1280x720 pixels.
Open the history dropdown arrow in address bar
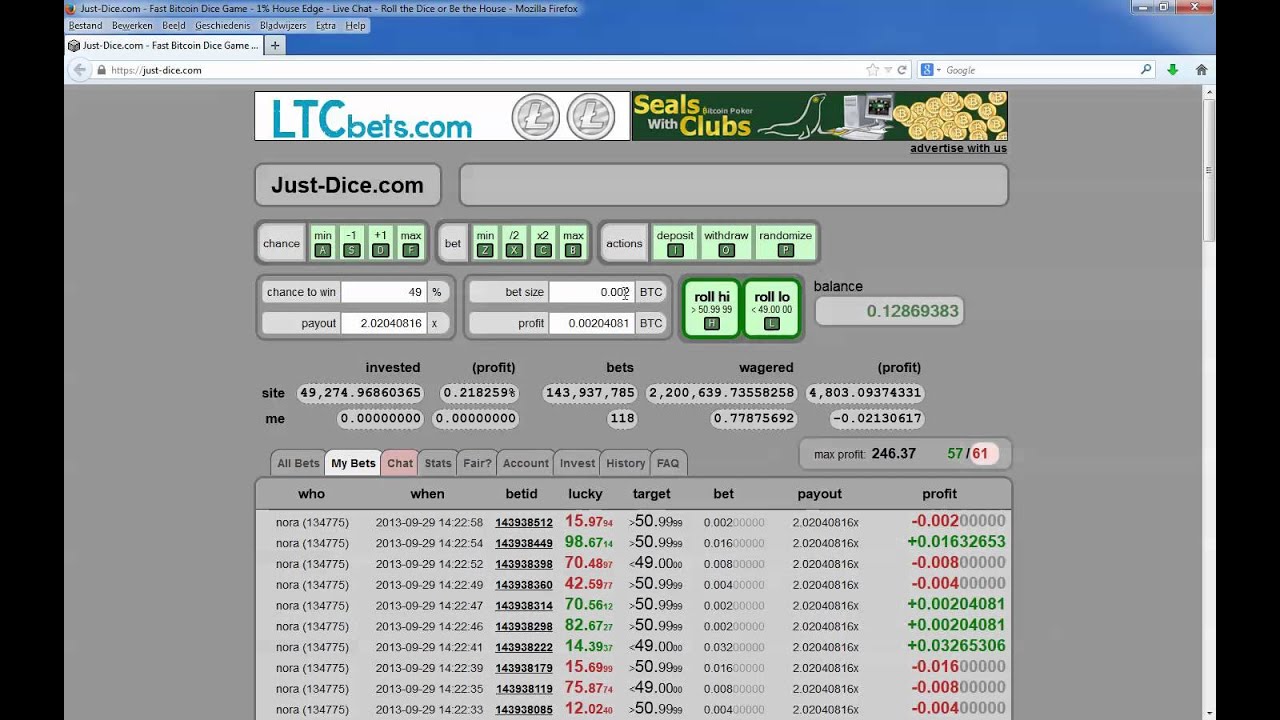pos(888,70)
